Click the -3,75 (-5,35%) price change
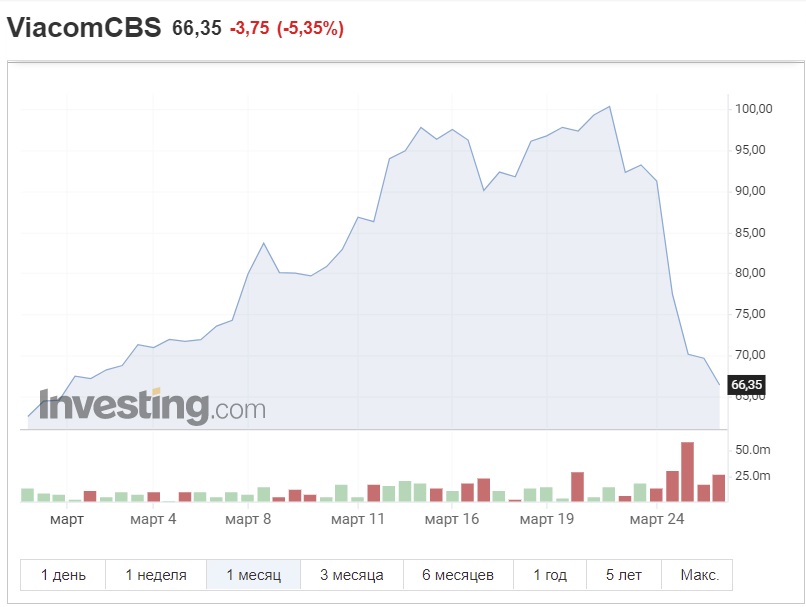The image size is (806, 607). [x=286, y=28]
